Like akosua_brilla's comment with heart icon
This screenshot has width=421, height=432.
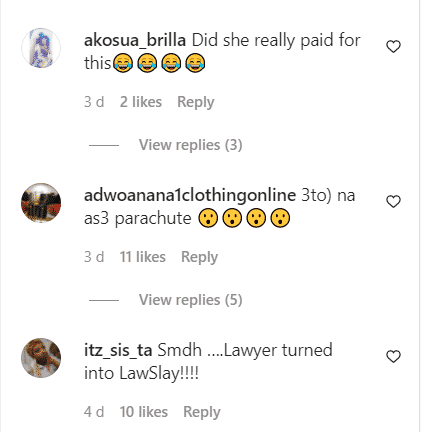[x=393, y=47]
